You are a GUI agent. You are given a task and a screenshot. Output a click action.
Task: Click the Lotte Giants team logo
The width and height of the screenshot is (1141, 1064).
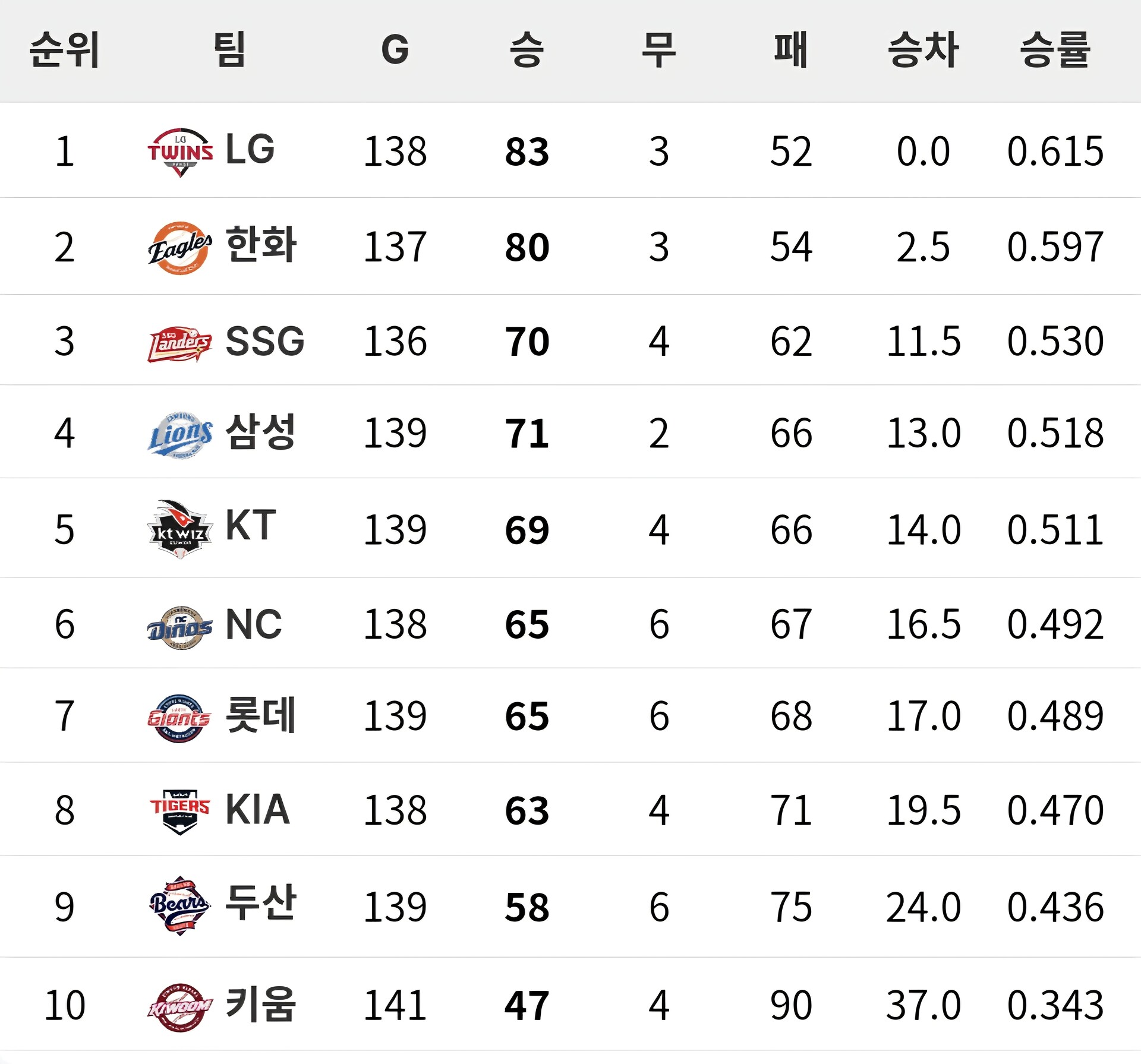[179, 718]
